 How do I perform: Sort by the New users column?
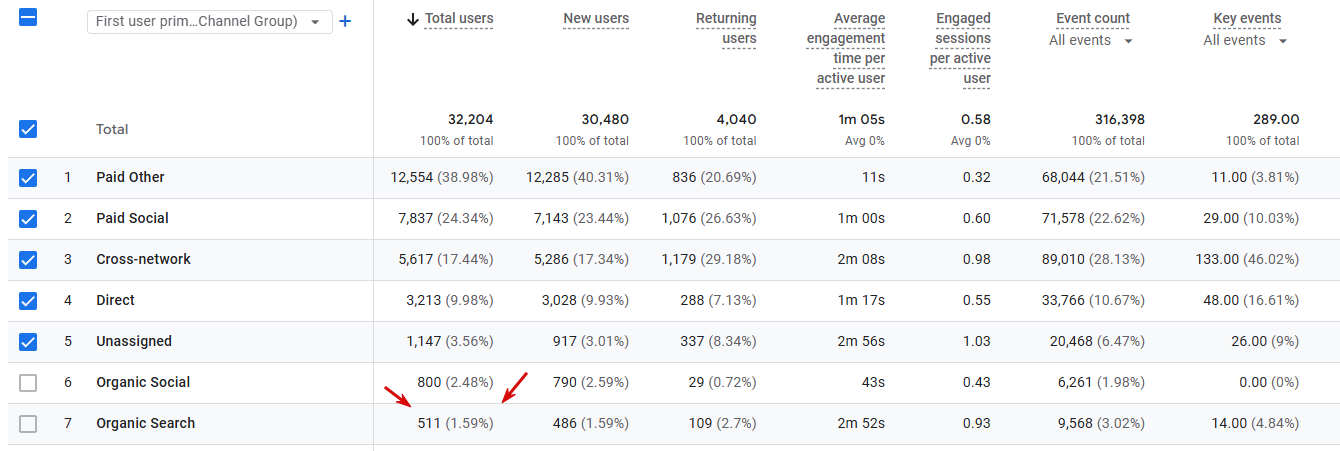coord(596,19)
